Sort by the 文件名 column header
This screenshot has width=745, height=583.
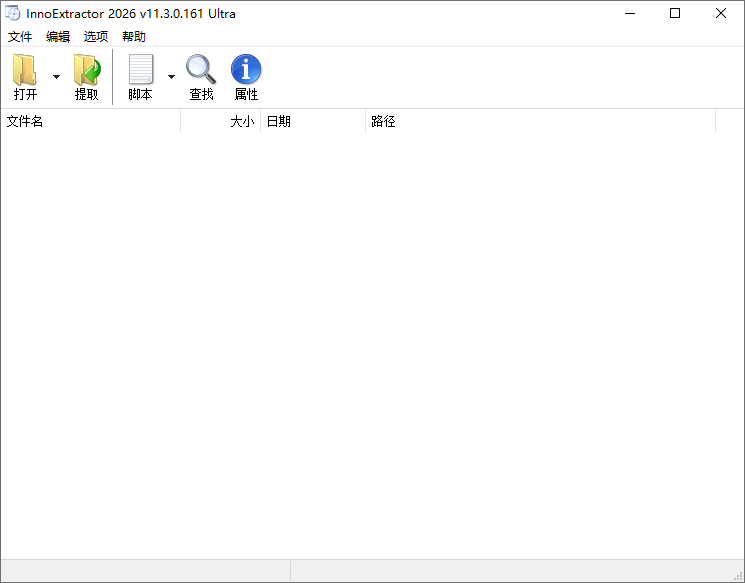pyautogui.click(x=90, y=121)
